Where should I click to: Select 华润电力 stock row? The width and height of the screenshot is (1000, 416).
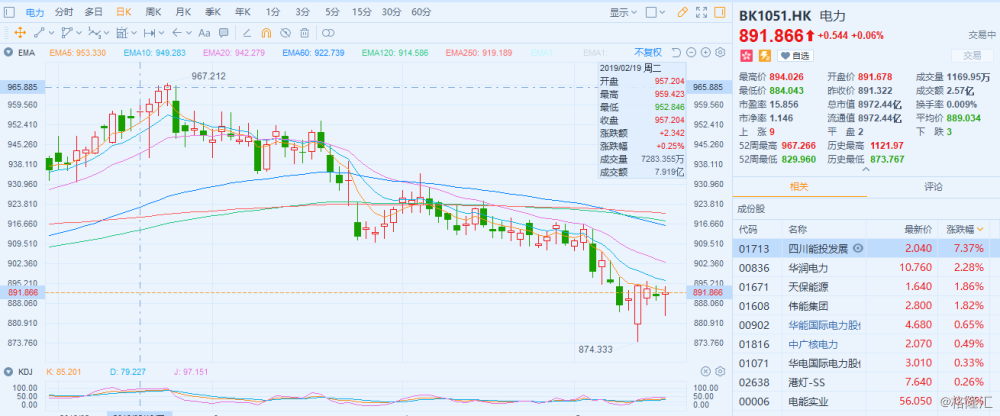pyautogui.click(x=866, y=267)
